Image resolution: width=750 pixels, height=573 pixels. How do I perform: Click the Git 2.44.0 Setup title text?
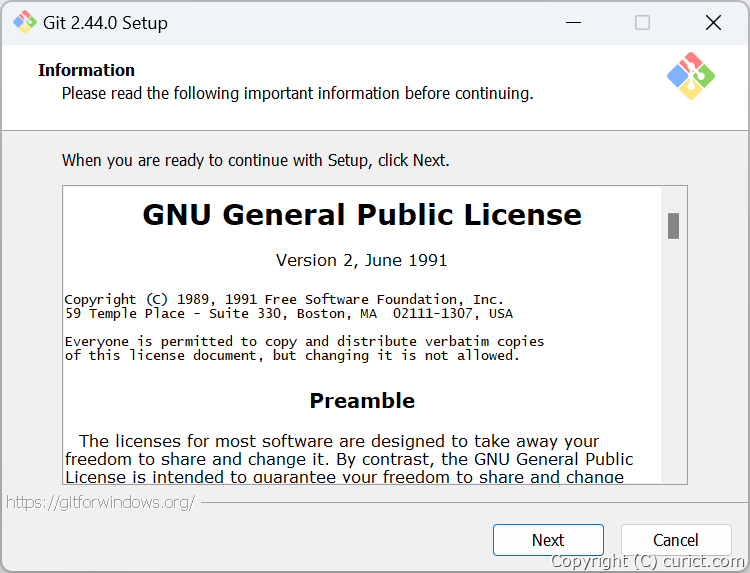coord(105,23)
